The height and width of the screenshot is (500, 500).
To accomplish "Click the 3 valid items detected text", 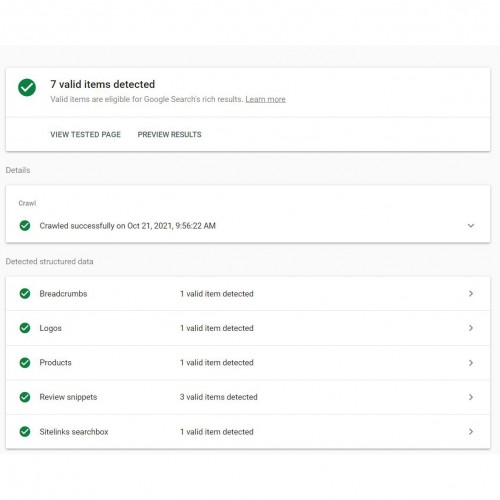I will pos(219,397).
